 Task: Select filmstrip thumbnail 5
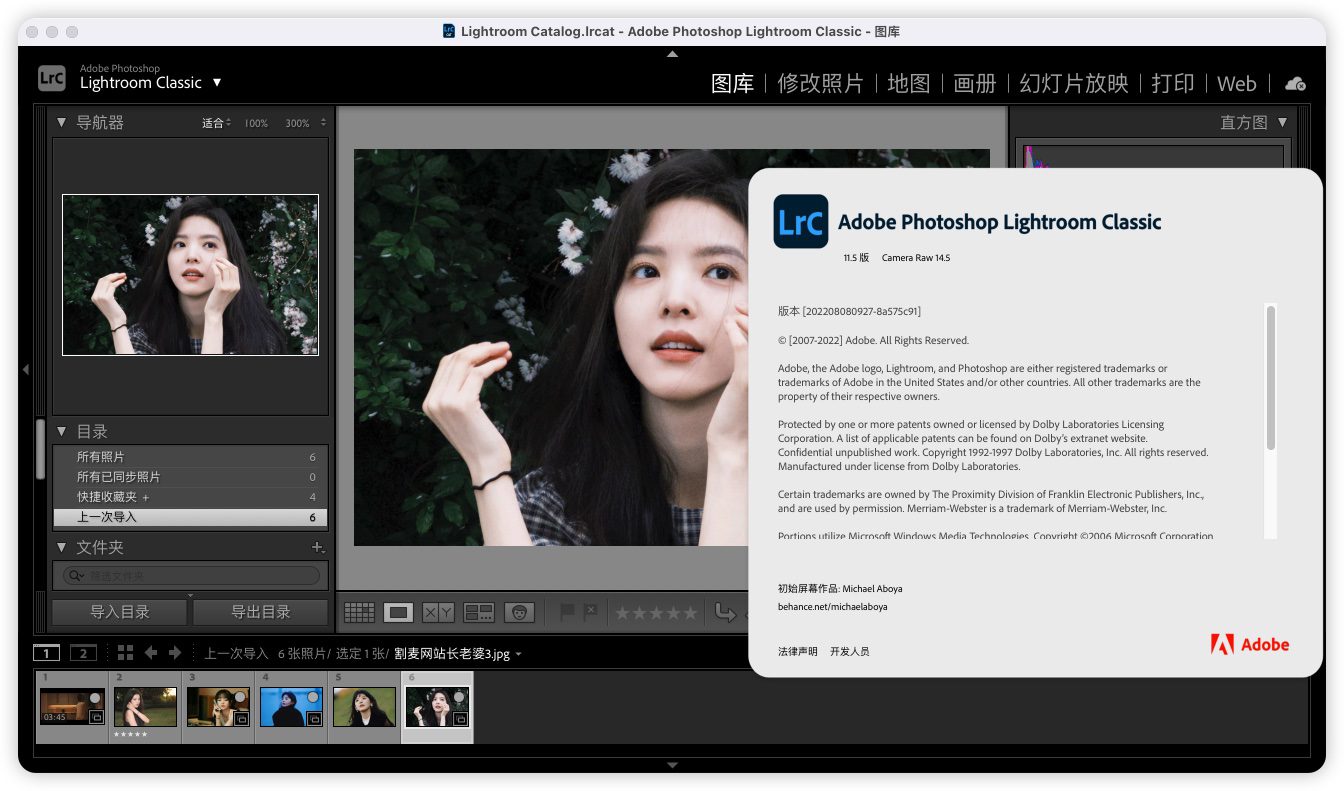pyautogui.click(x=364, y=707)
